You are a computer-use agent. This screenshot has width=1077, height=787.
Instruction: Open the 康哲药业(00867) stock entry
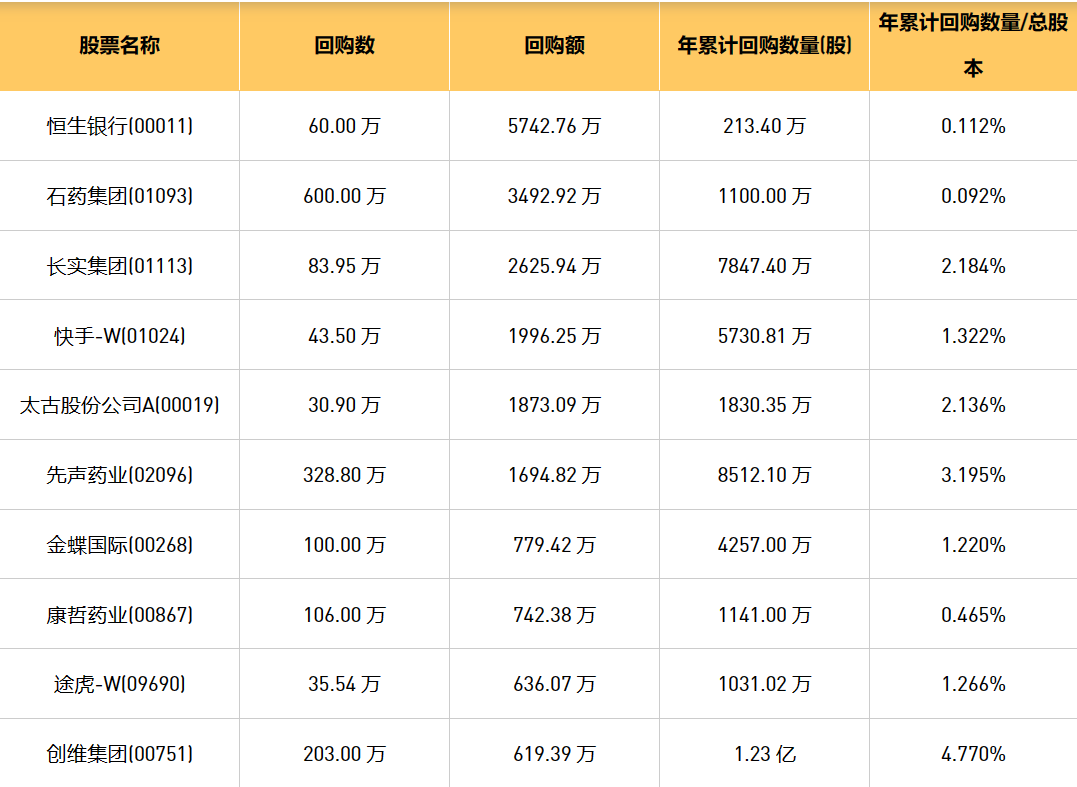[x=119, y=615]
